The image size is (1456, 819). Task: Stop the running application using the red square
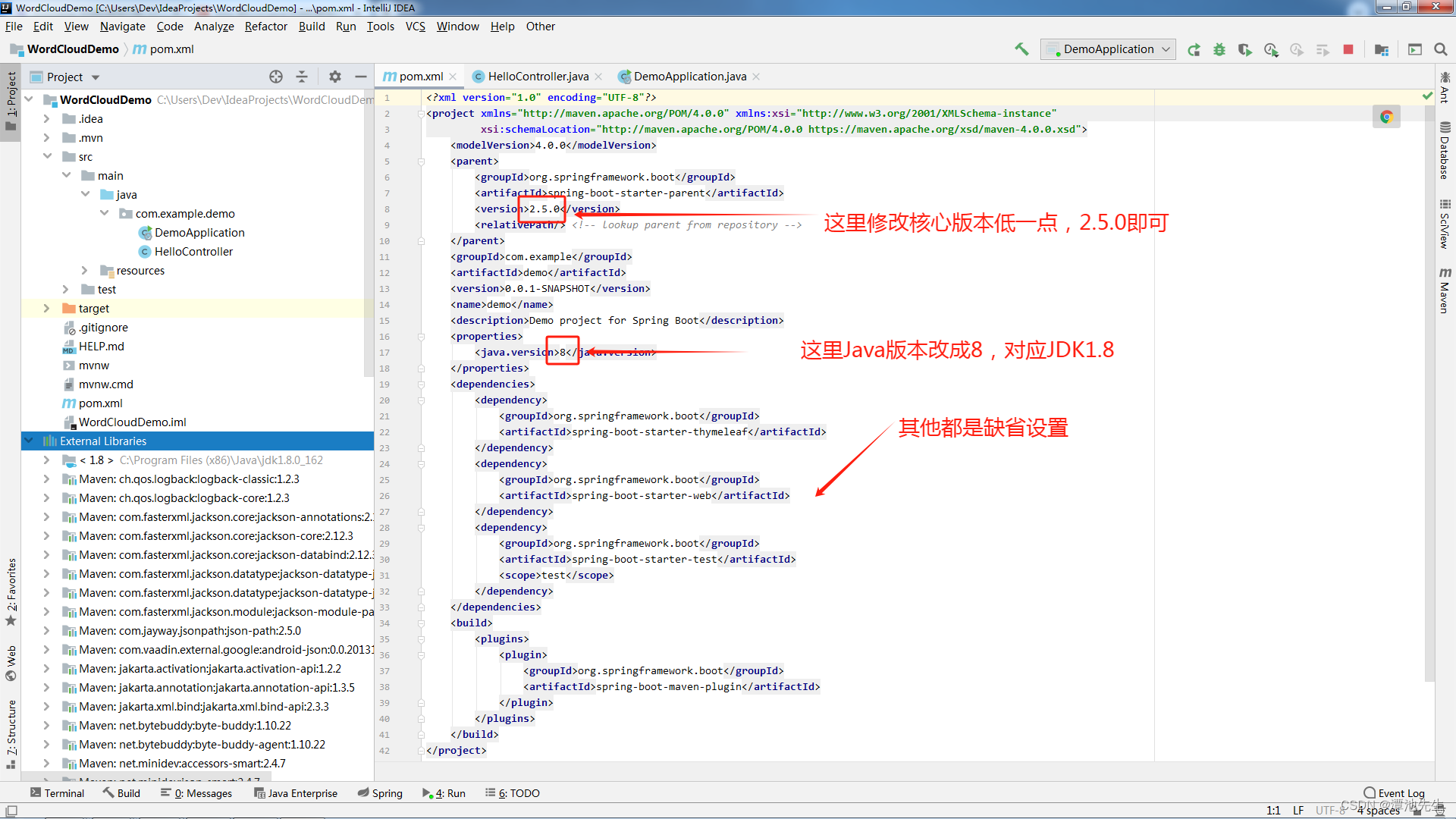coord(1348,49)
